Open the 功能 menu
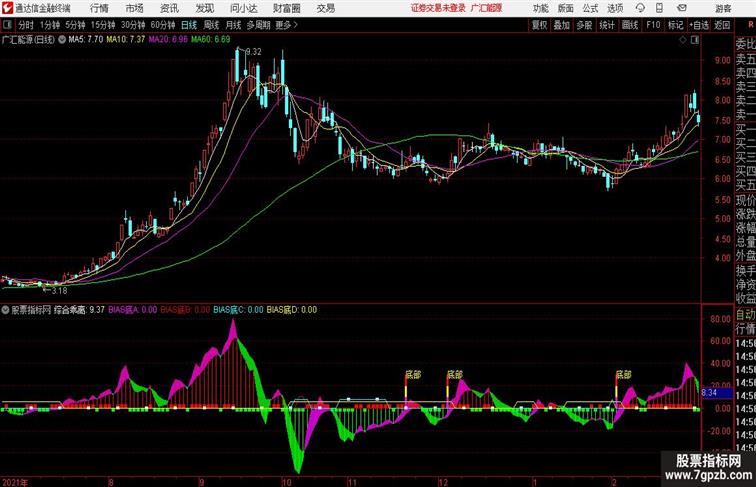Image resolution: width=756 pixels, height=487 pixels. click(x=540, y=8)
